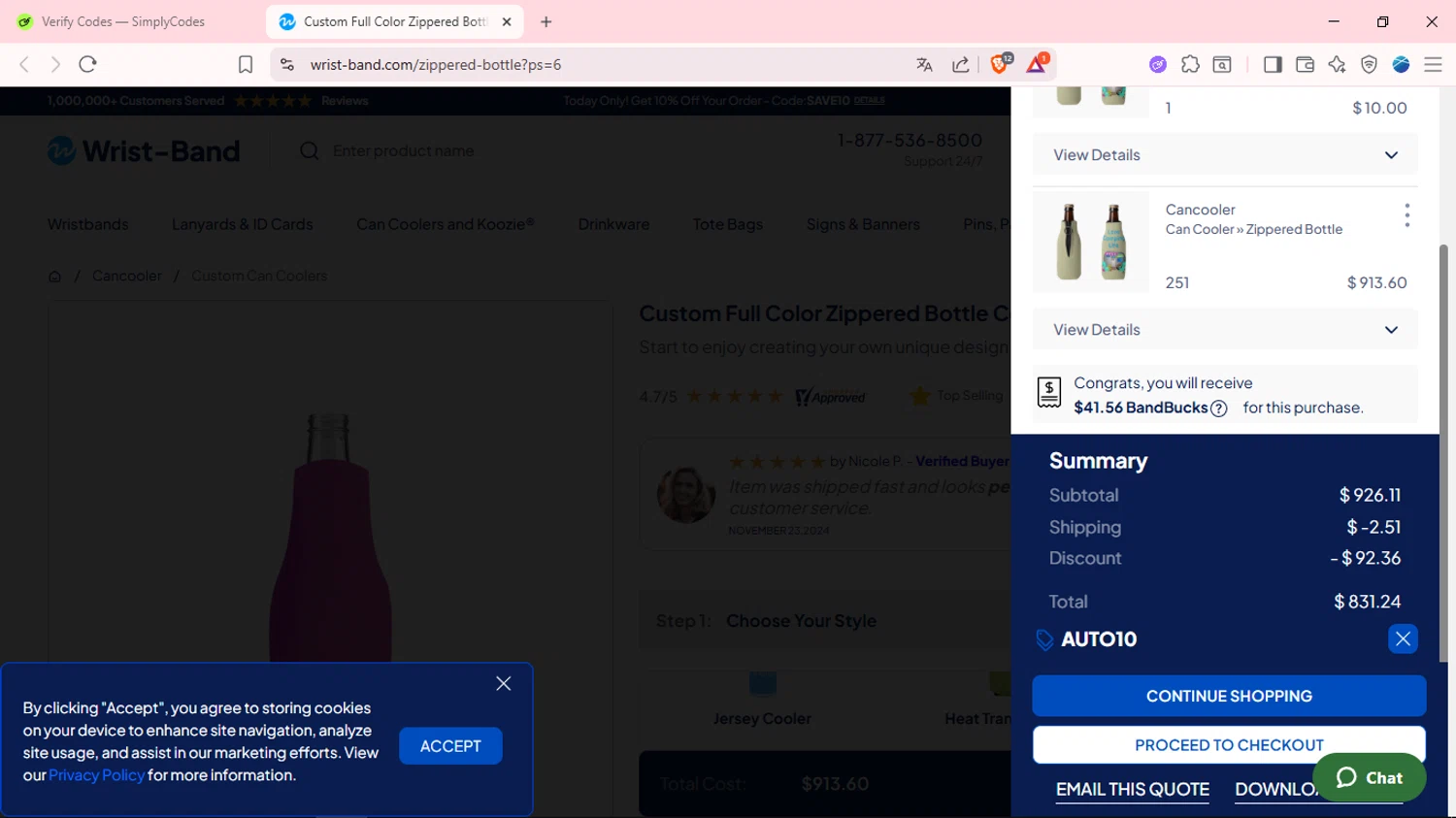This screenshot has width=1456, height=818.
Task: Click the search magnifier icon
Action: coord(310,150)
